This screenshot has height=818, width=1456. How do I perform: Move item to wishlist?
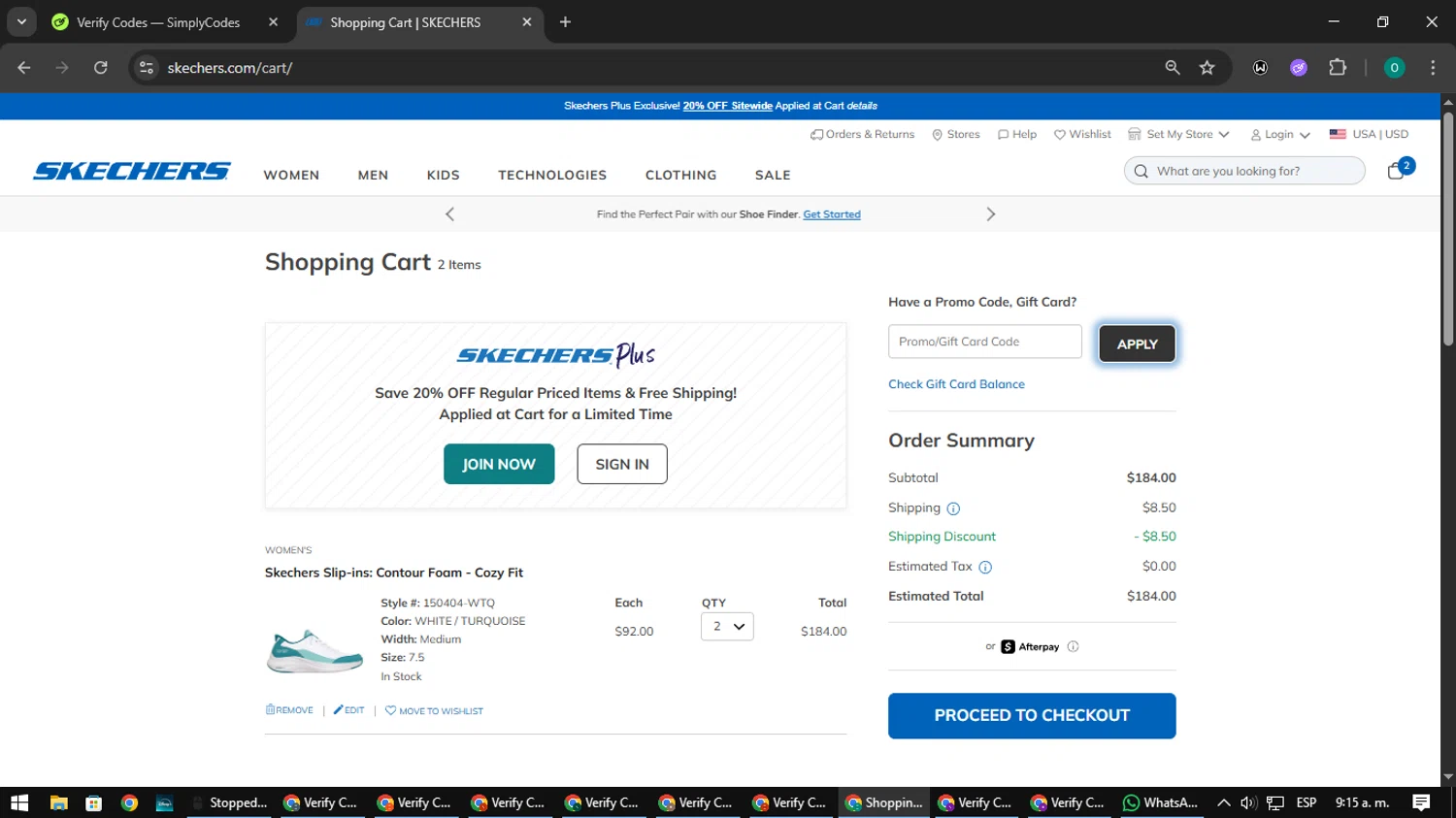(x=434, y=711)
